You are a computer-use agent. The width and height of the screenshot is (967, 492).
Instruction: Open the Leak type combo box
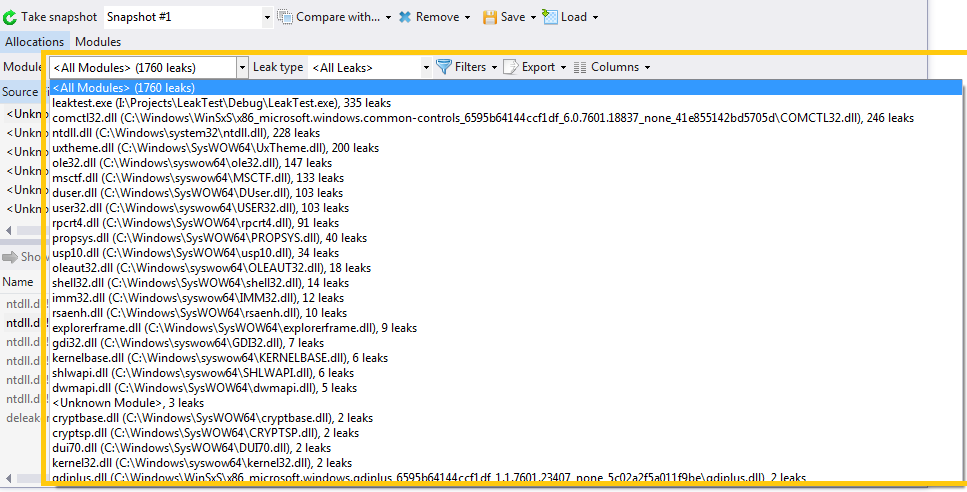[x=365, y=67]
